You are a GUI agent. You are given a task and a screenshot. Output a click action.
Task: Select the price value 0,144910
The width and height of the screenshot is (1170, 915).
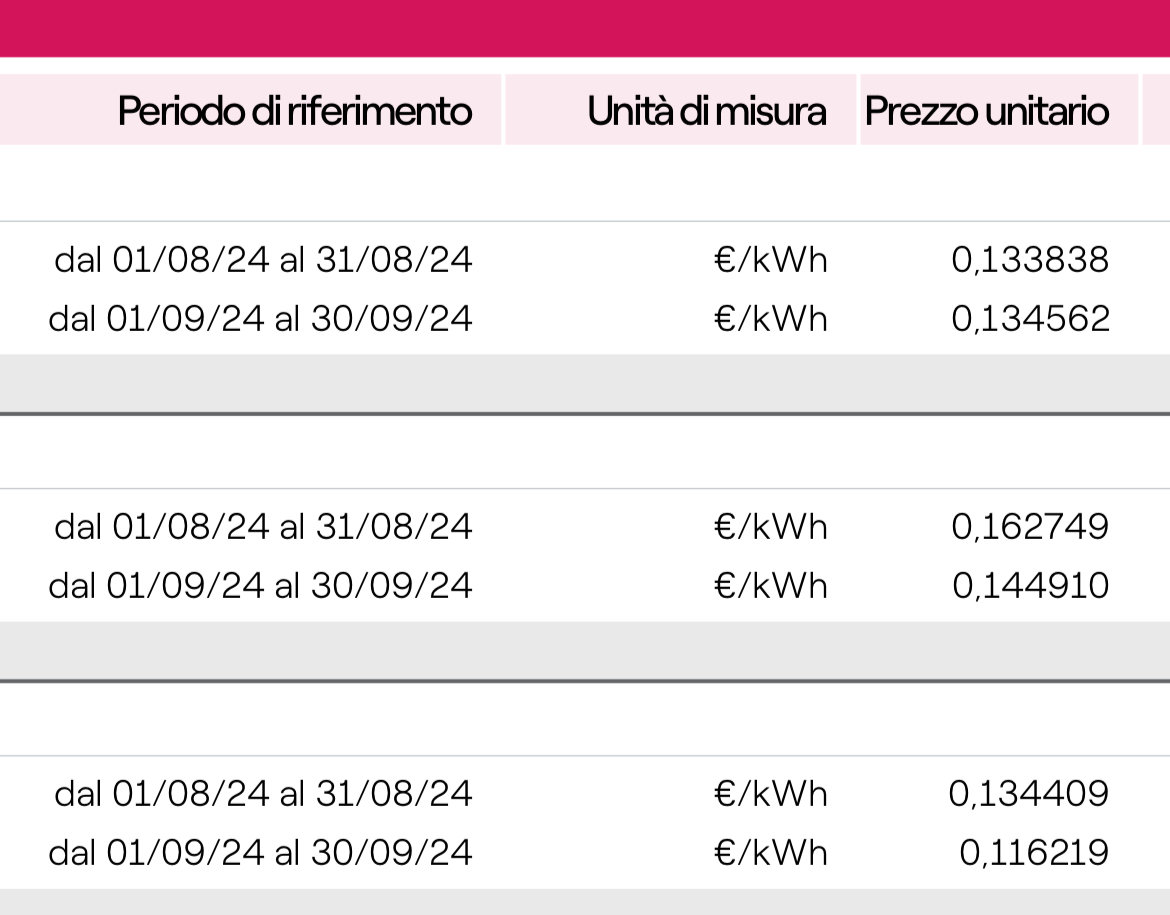1030,586
